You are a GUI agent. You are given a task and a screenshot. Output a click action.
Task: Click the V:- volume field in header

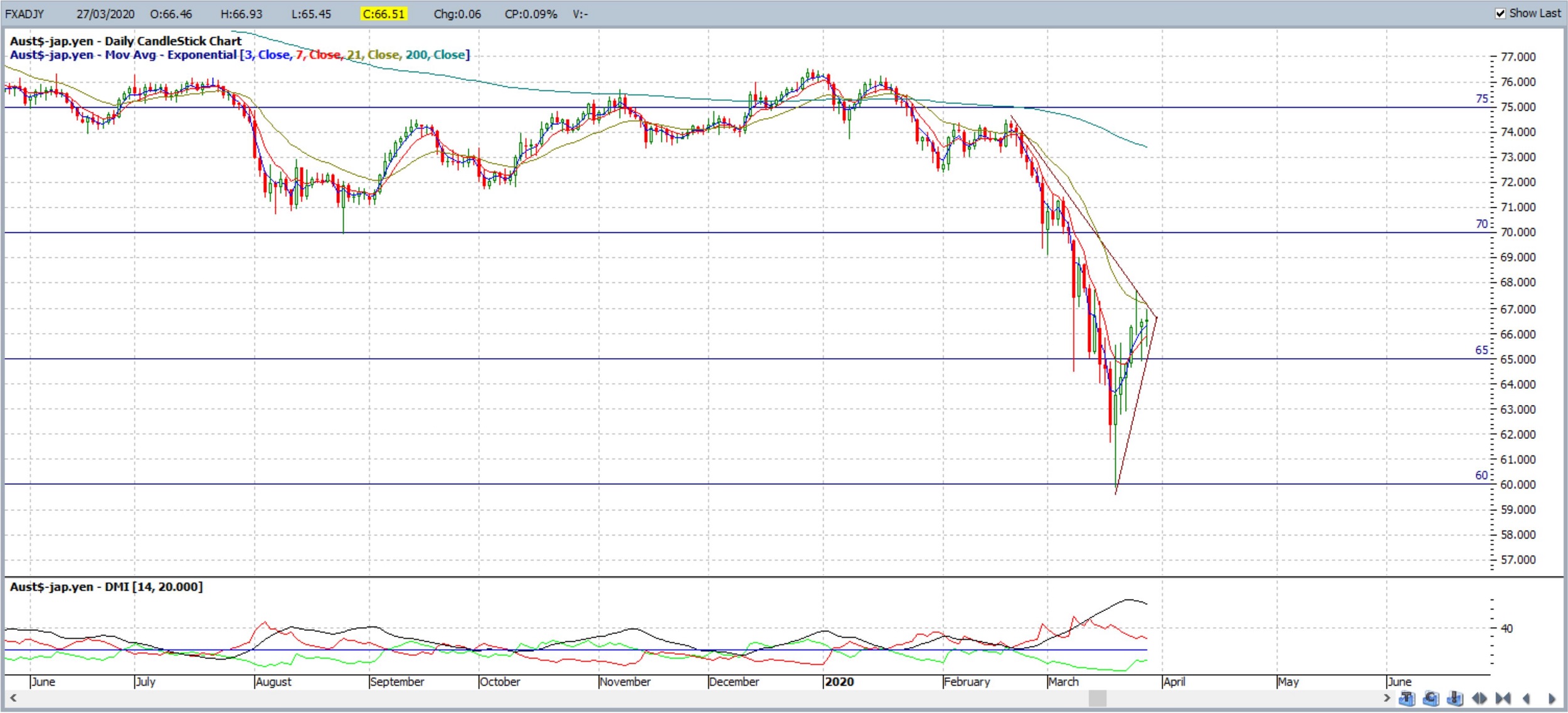tap(580, 14)
